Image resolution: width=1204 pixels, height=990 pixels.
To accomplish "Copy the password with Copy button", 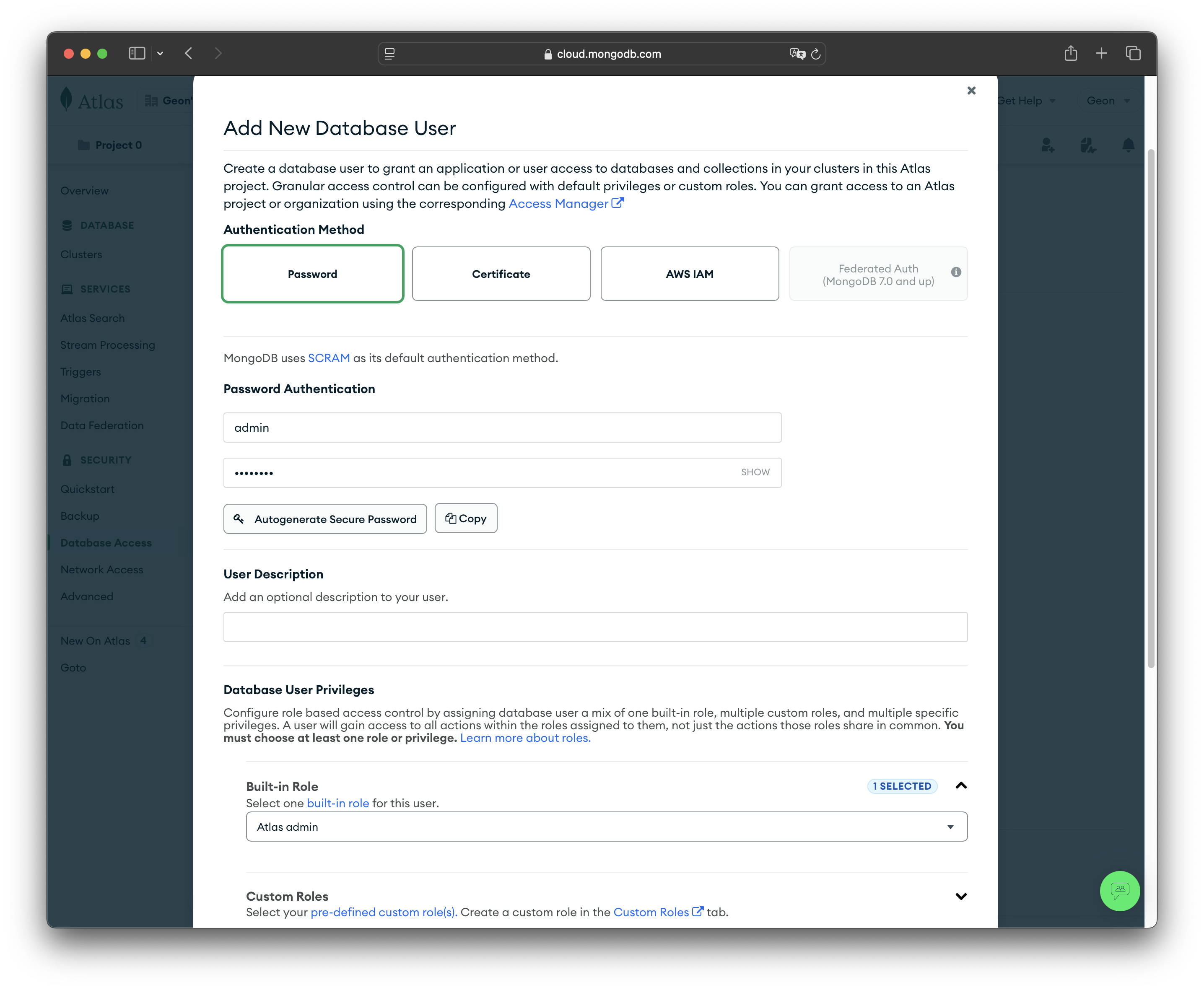I will (x=465, y=518).
